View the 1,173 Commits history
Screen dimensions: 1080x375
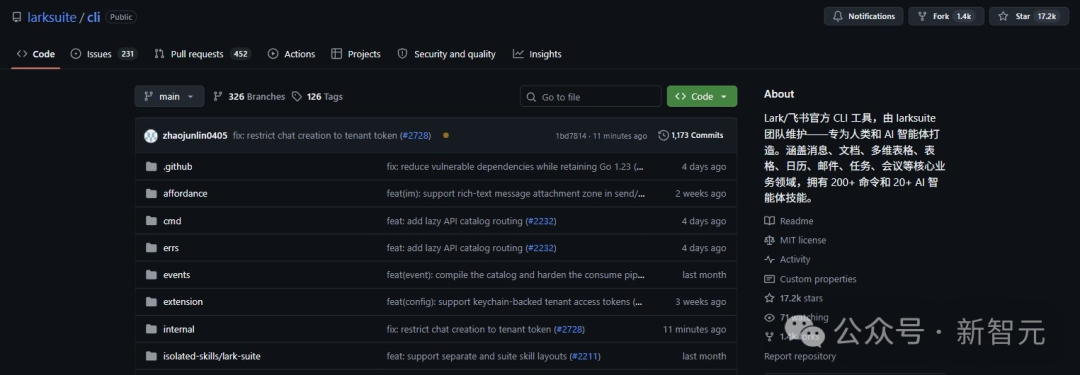pos(691,136)
